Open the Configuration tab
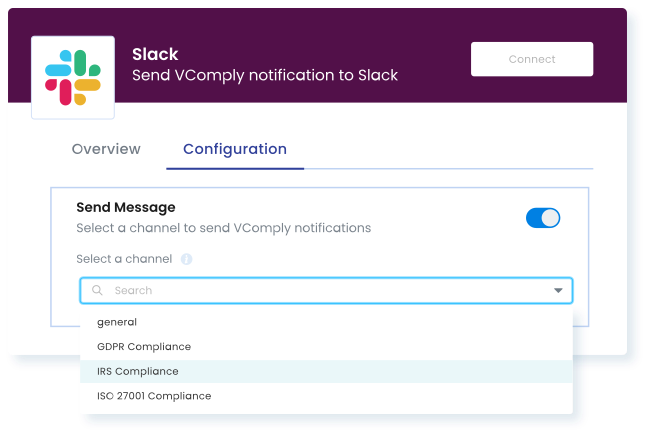649x436 pixels. (235, 150)
